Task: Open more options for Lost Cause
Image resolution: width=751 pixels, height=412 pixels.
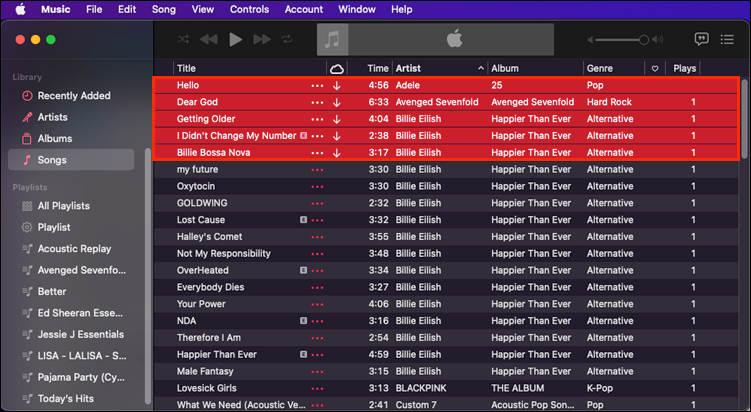Action: pyautogui.click(x=317, y=220)
